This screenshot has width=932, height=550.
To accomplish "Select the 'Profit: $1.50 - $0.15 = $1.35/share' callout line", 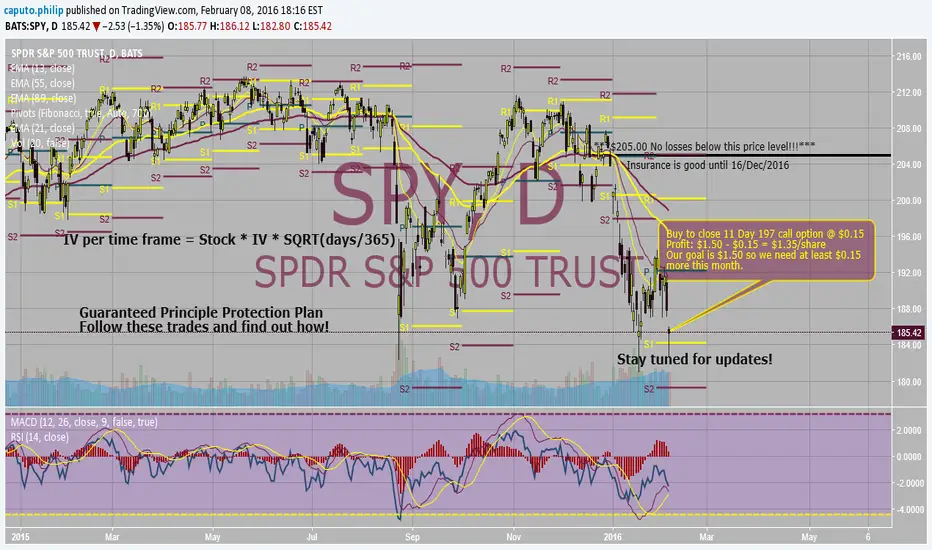I will [745, 244].
